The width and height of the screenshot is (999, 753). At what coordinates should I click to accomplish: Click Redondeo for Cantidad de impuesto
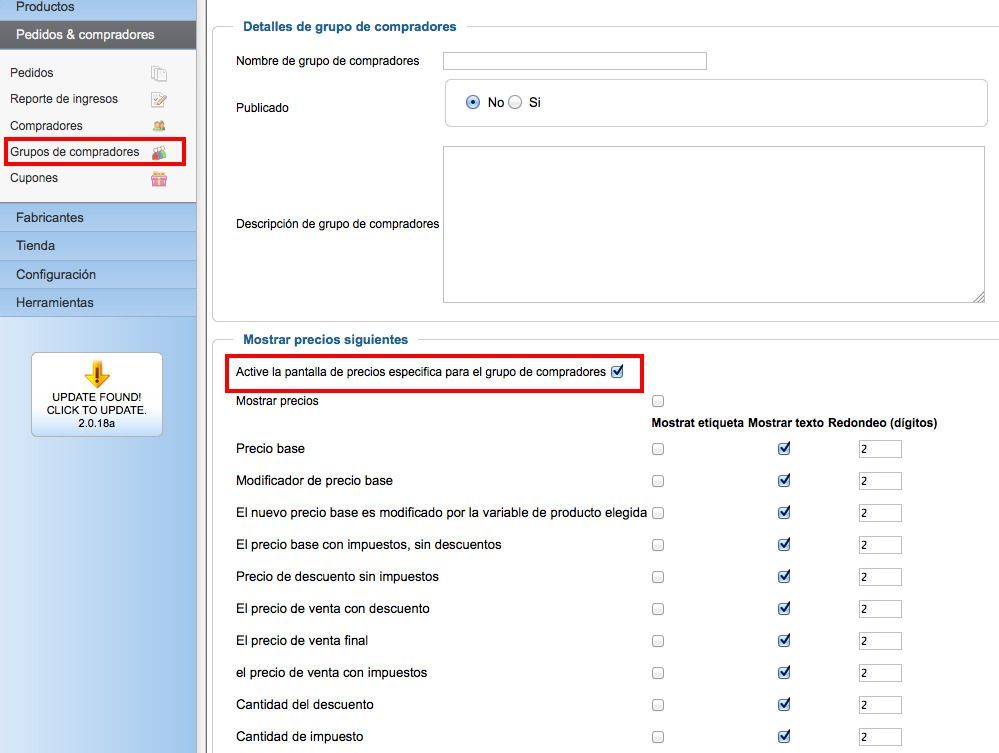pyautogui.click(x=880, y=737)
